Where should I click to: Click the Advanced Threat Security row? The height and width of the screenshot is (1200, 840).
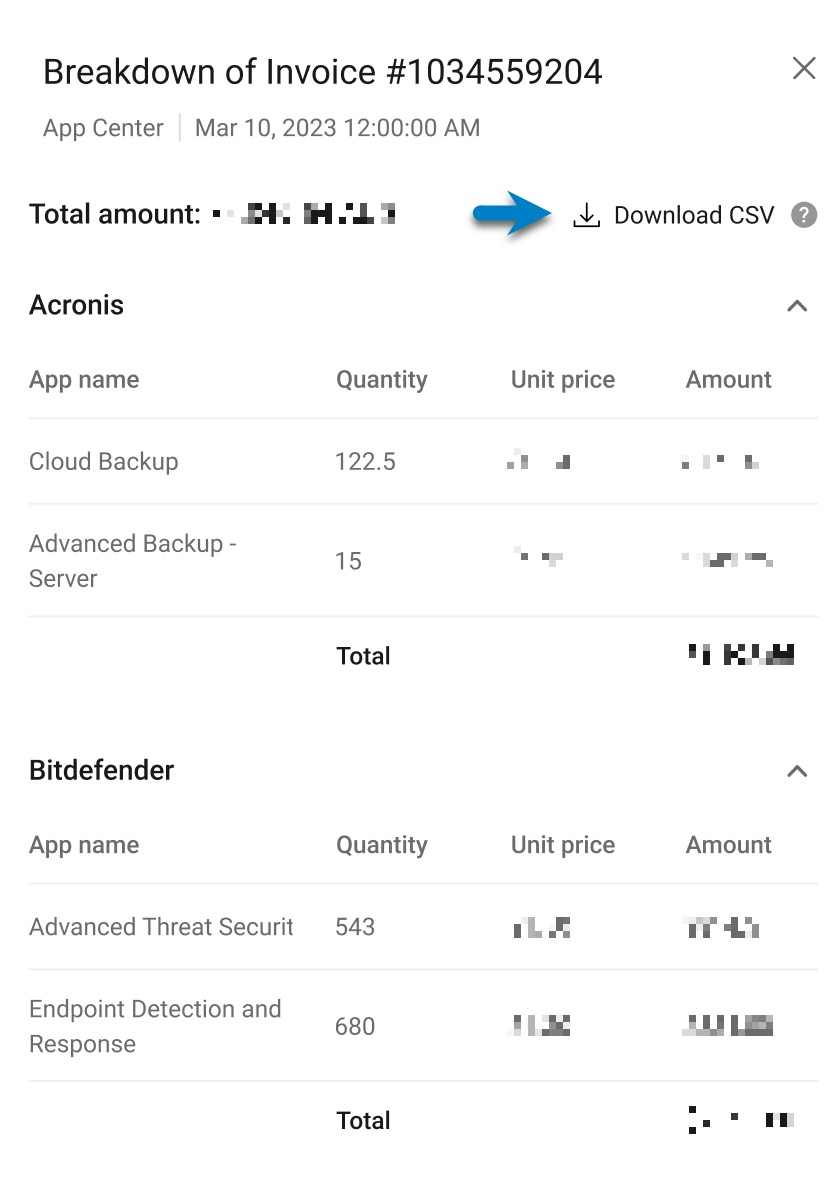(x=423, y=927)
